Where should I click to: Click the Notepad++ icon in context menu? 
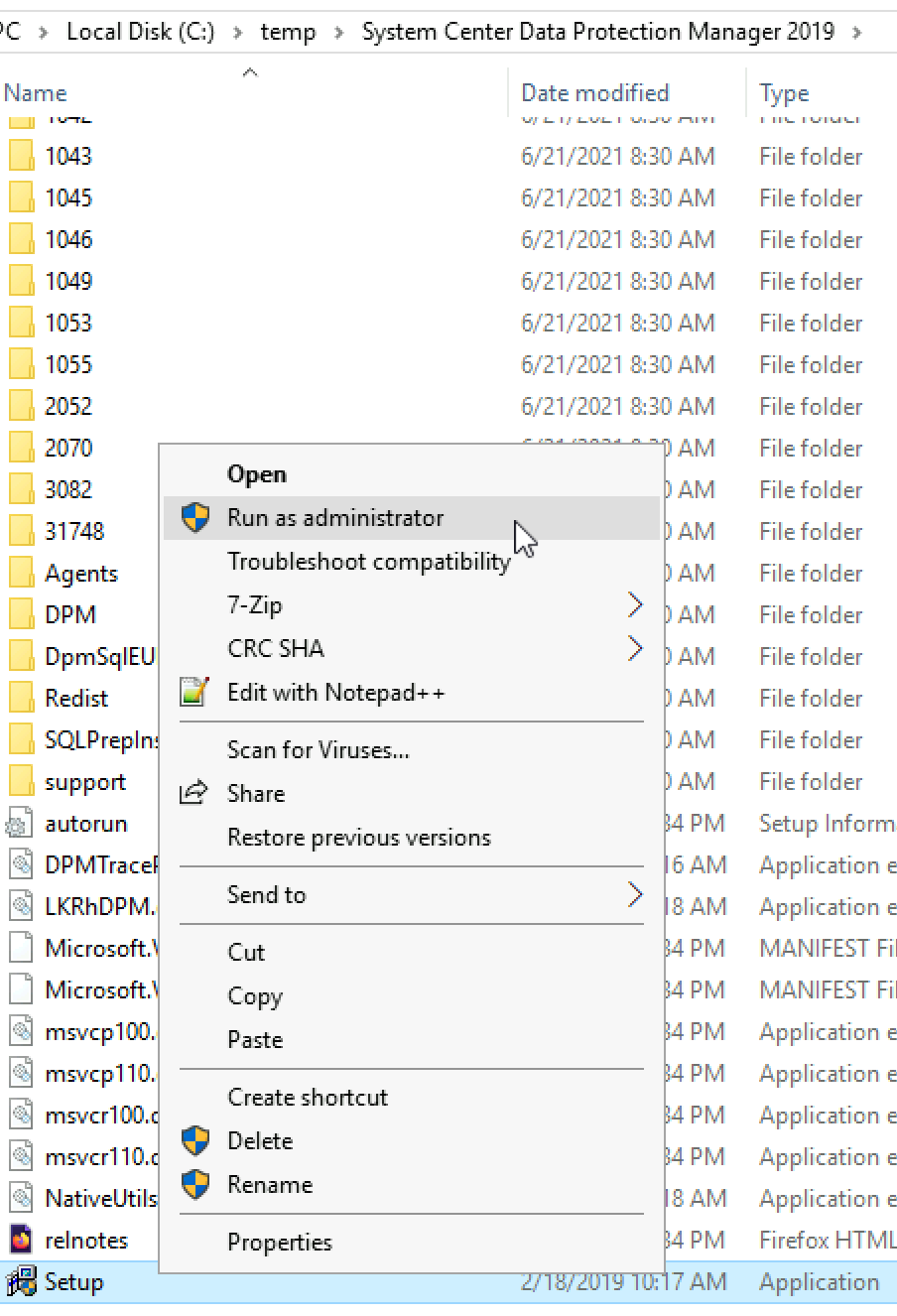(194, 692)
